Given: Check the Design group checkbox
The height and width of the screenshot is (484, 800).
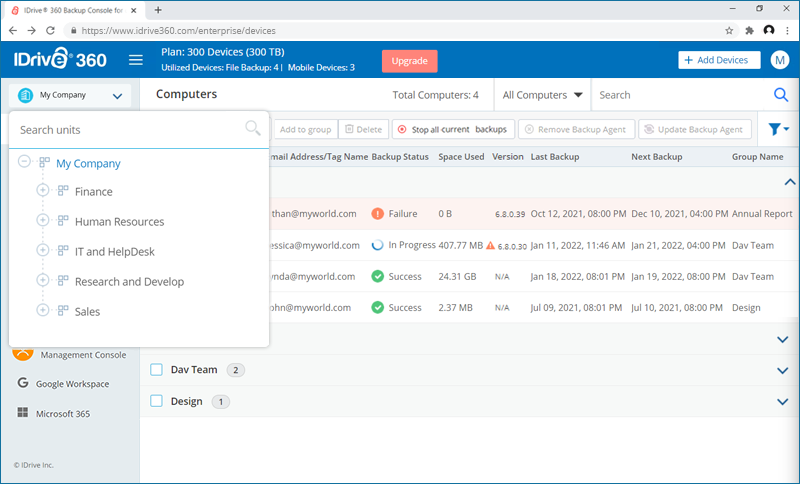Looking at the screenshot, I should (x=156, y=401).
